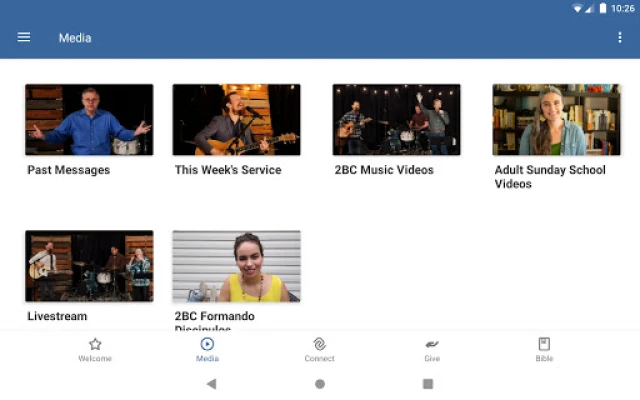
Task: Tap the Welcome star icon
Action: (x=95, y=344)
